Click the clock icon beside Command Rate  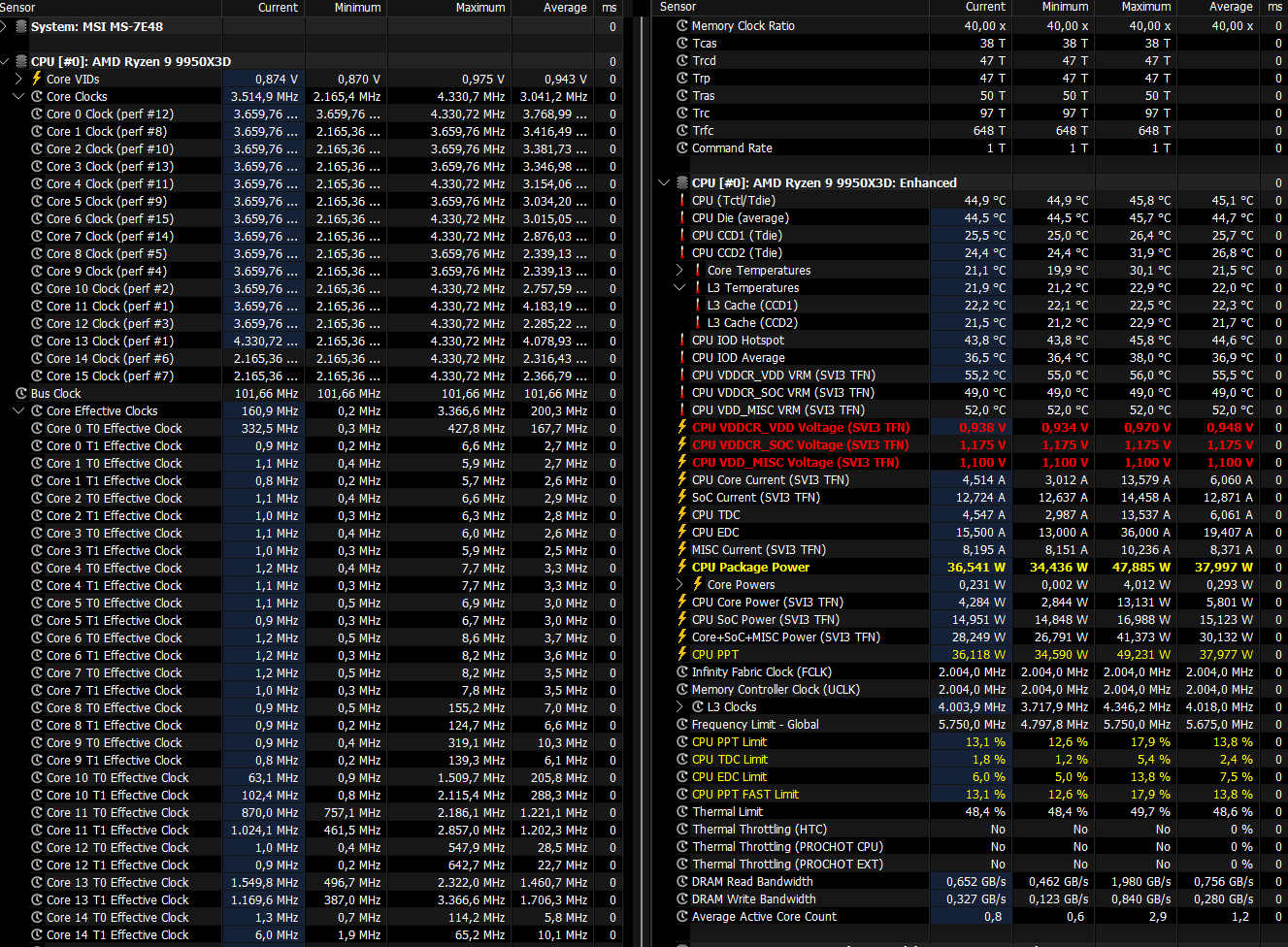point(682,147)
